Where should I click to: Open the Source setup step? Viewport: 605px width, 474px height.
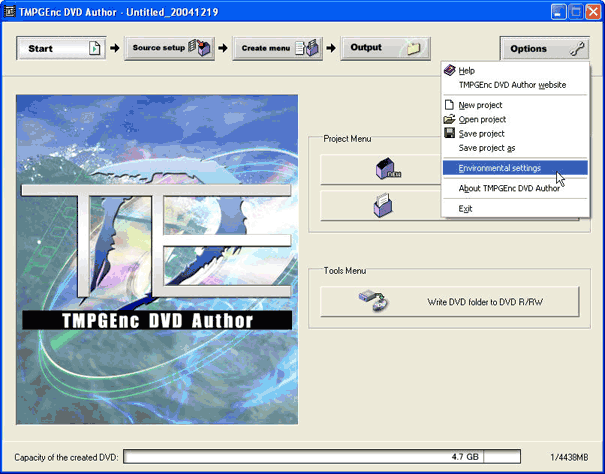click(x=169, y=48)
